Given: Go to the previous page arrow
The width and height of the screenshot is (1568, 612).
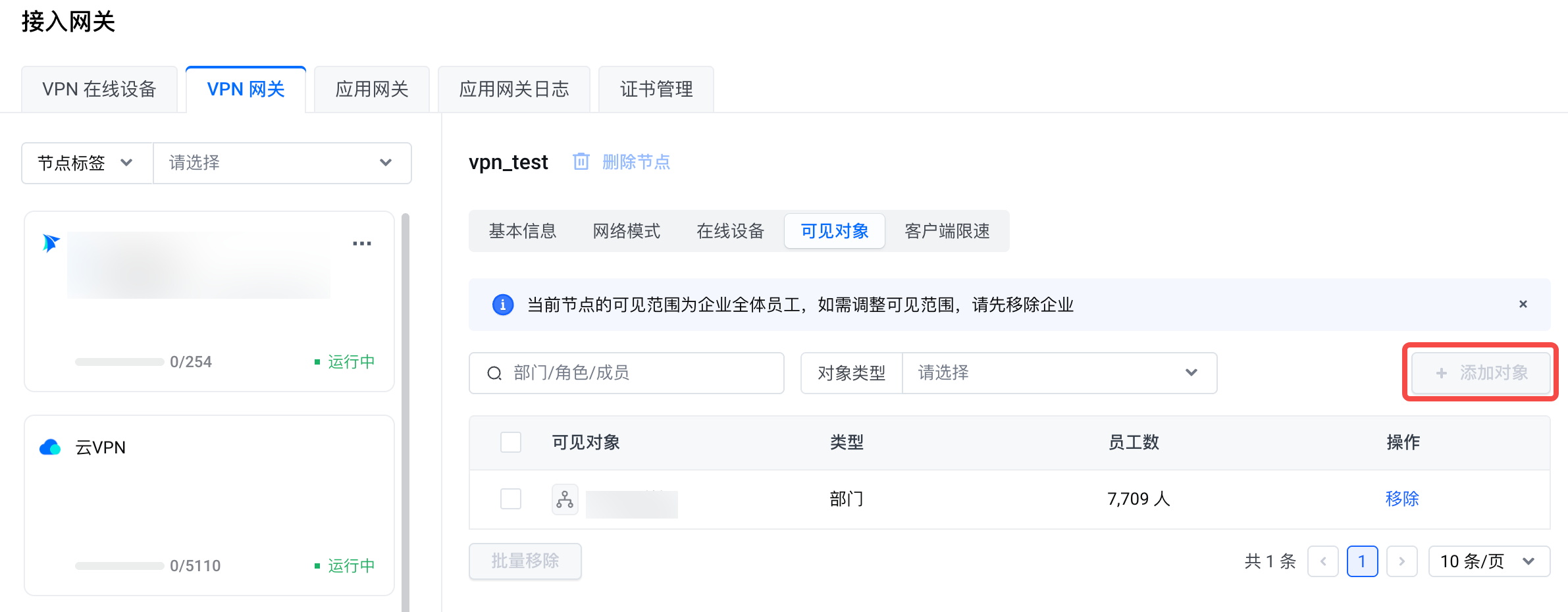Looking at the screenshot, I should [1322, 561].
